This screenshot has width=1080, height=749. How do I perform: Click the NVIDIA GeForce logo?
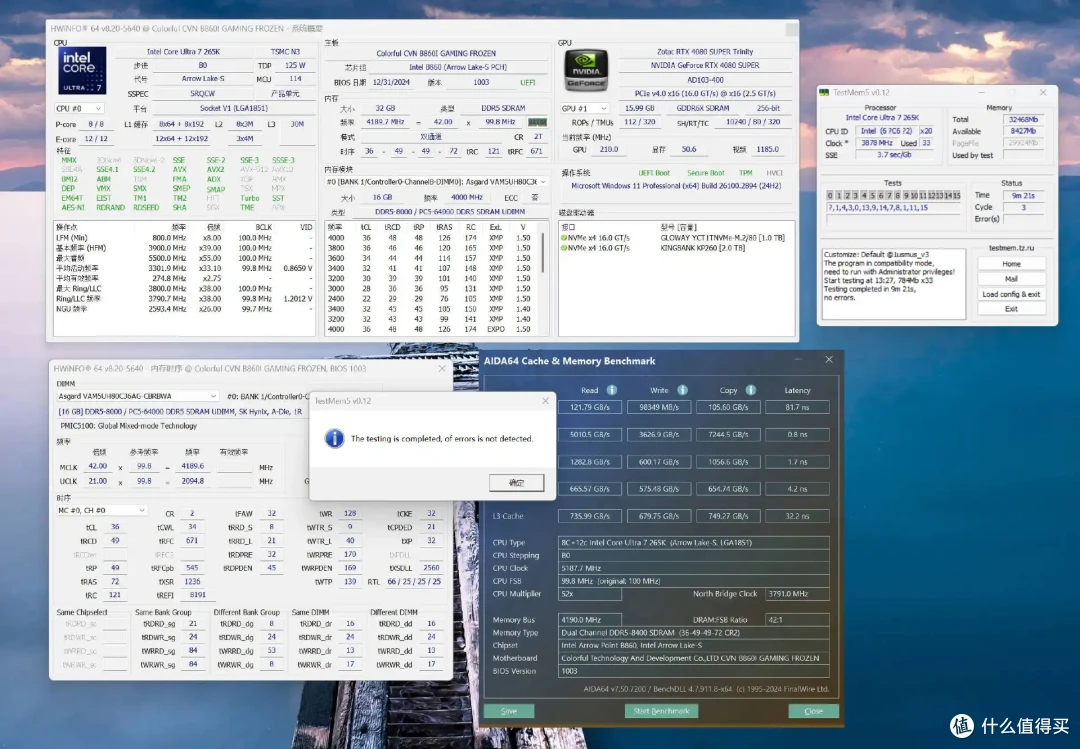(x=585, y=70)
